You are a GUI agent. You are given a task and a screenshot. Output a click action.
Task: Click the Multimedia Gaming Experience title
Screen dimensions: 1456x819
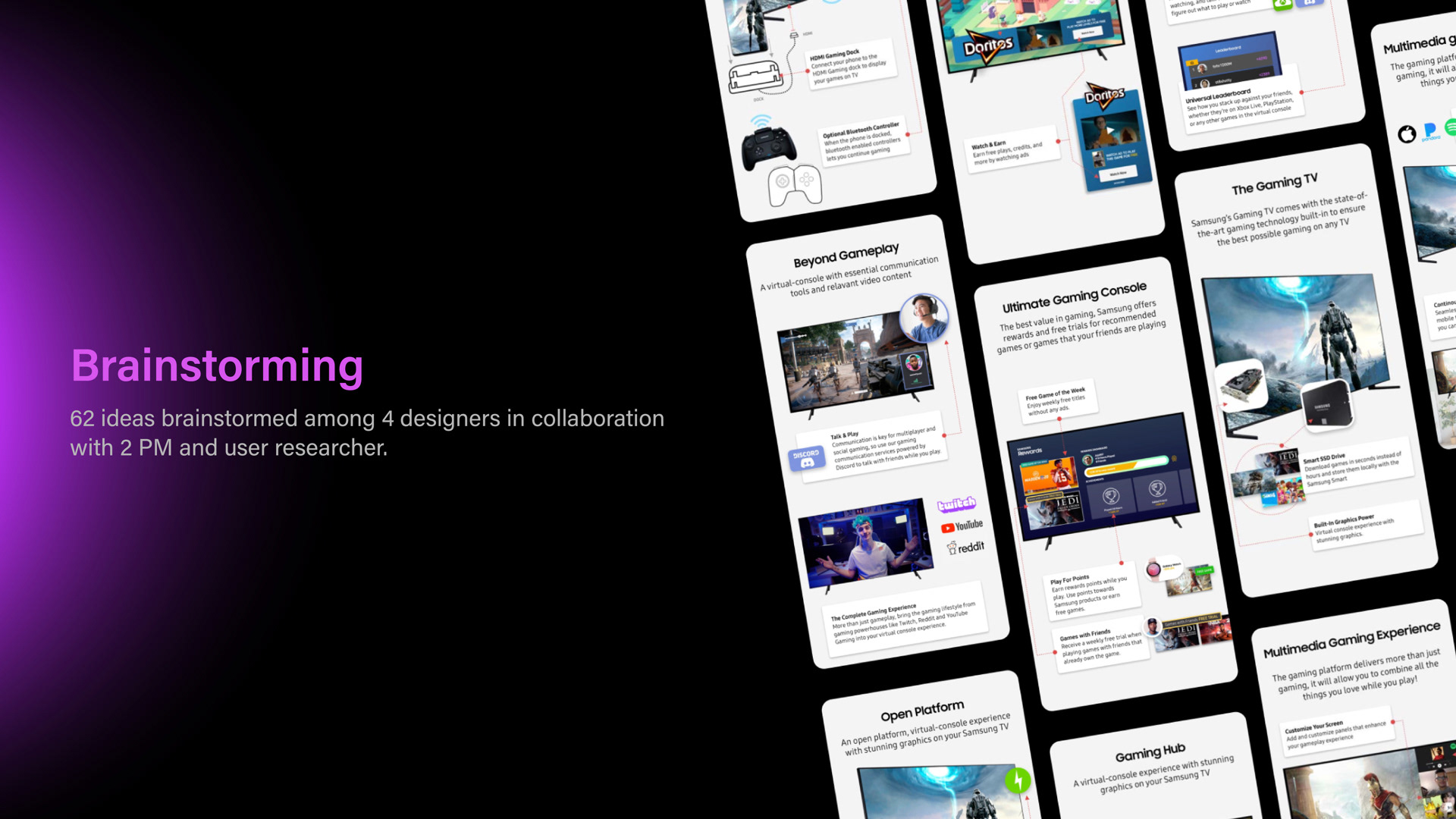[x=1352, y=640]
